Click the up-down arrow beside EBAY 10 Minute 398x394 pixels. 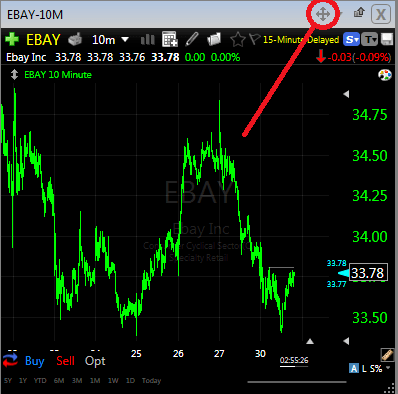[14, 74]
